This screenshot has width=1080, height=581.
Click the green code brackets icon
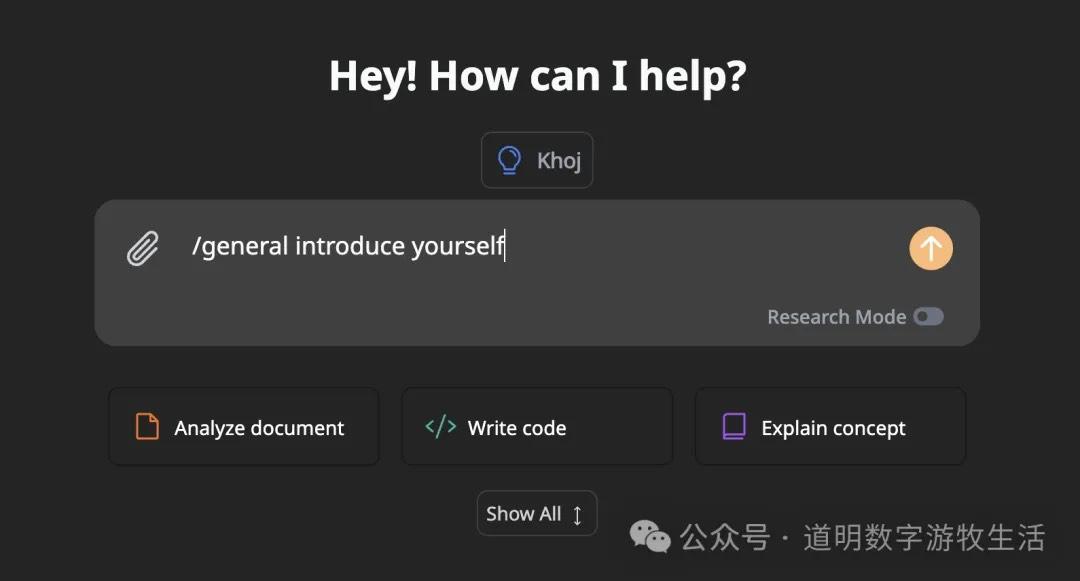point(440,427)
